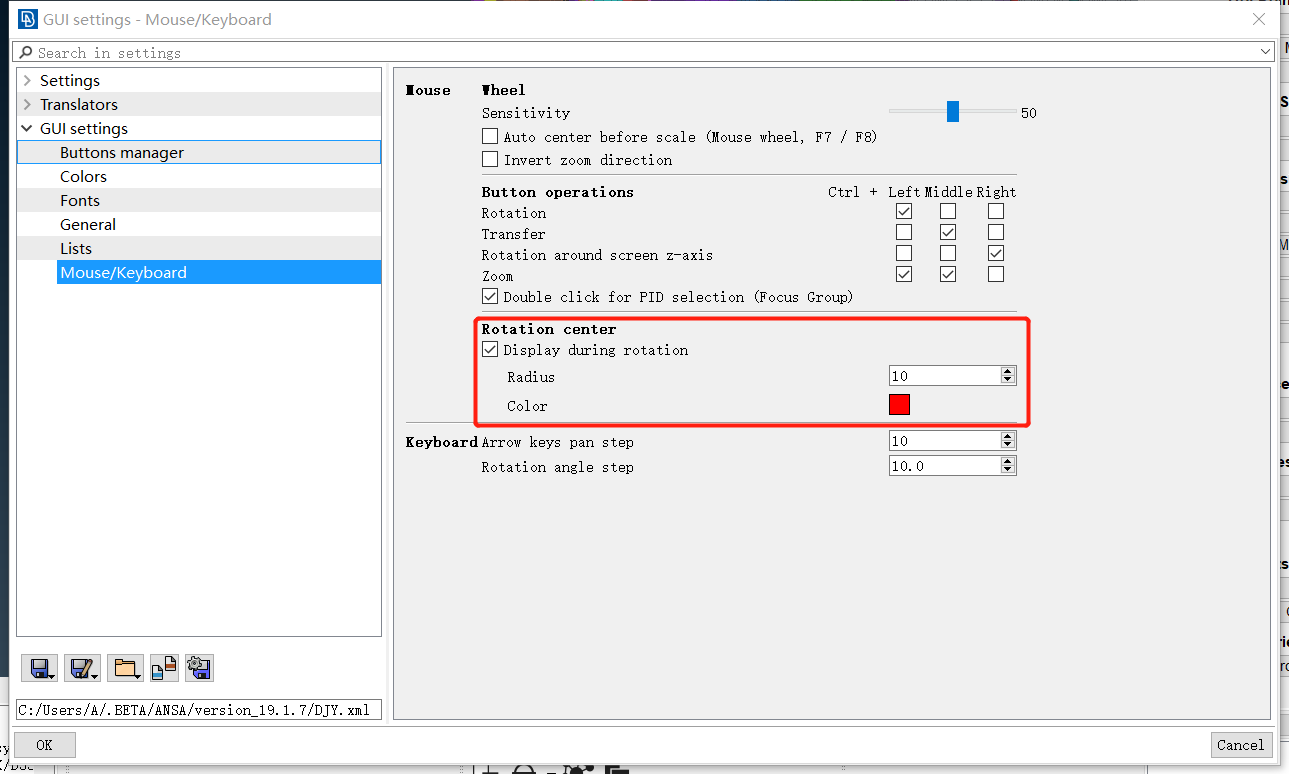
Task: Click the DJY.xml settings file path field
Action: tap(198, 710)
